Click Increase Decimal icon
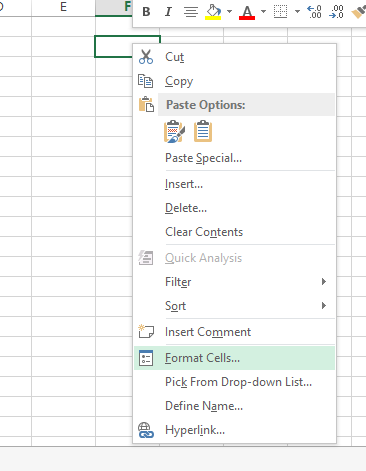The height and width of the screenshot is (471, 366). point(314,12)
